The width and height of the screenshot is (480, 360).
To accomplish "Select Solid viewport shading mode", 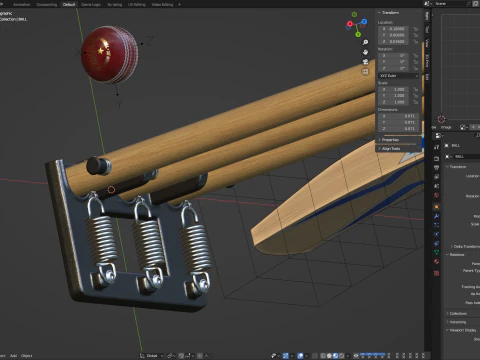I will point(329,356).
